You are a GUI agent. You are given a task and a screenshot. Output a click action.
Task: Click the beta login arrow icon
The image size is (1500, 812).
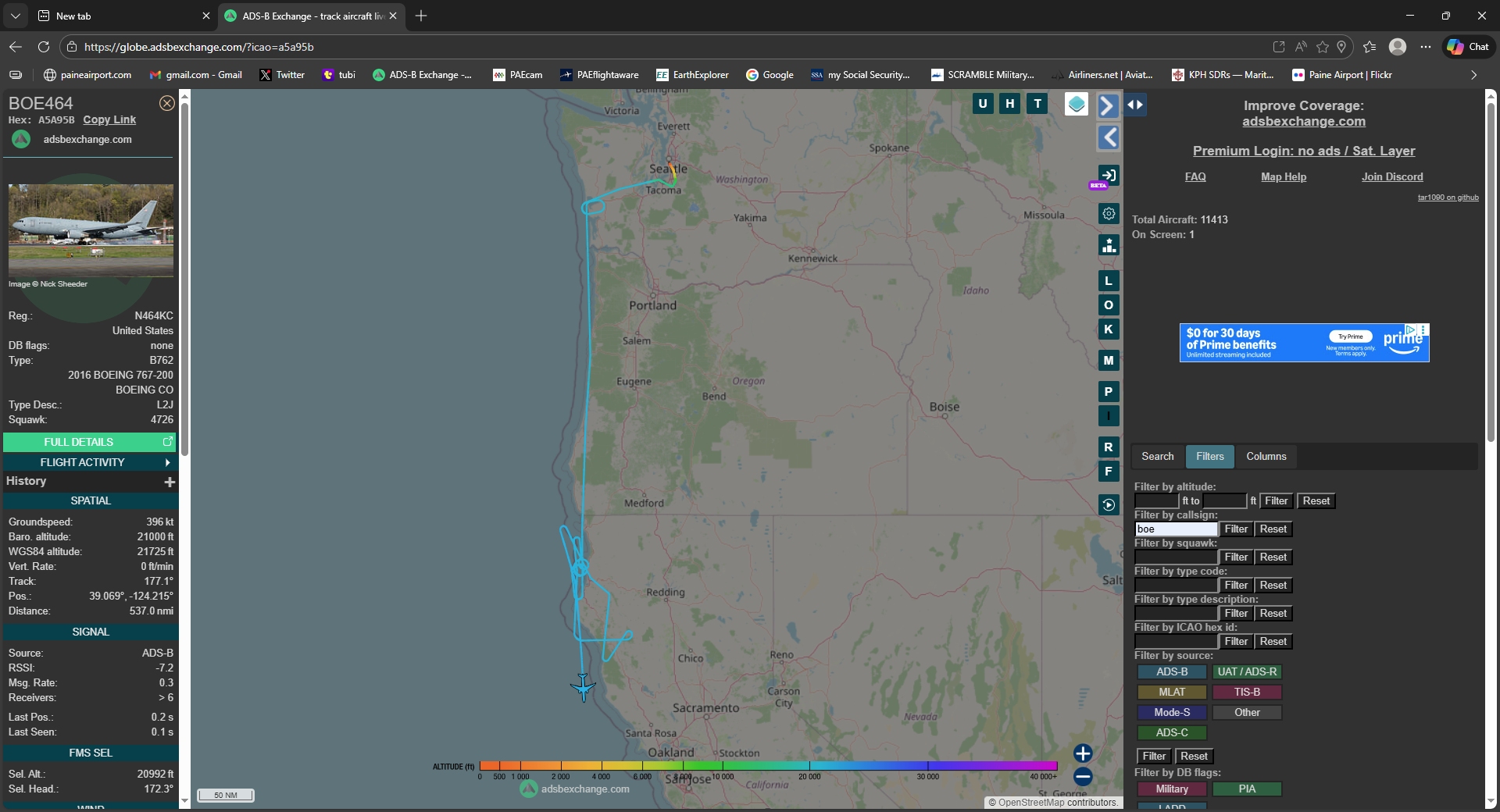[1109, 175]
